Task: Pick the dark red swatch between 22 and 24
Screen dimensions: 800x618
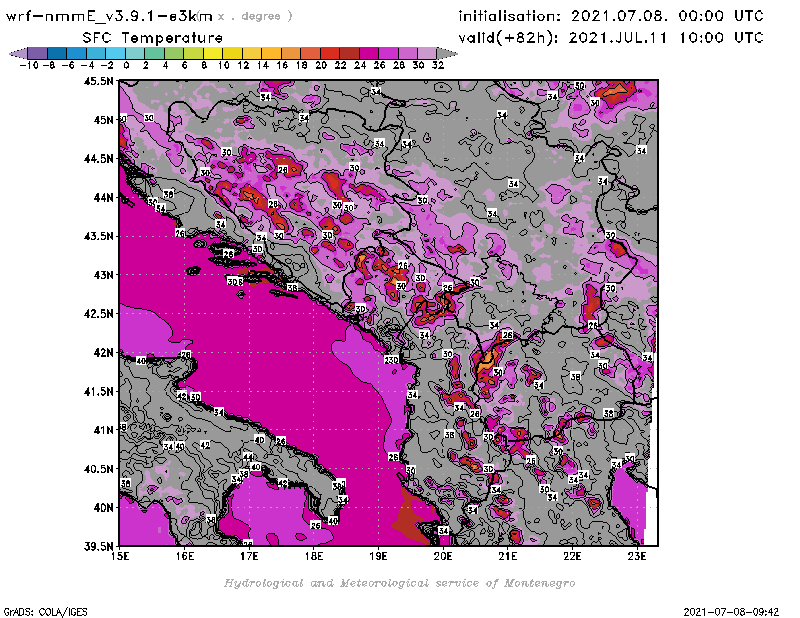Action: click(349, 53)
